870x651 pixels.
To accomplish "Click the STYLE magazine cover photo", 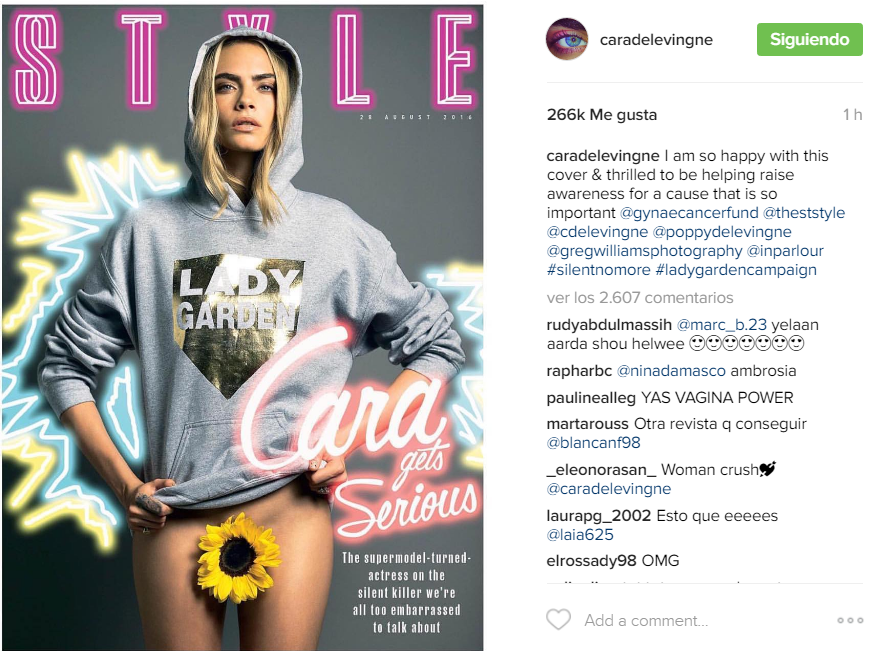I will [242, 327].
